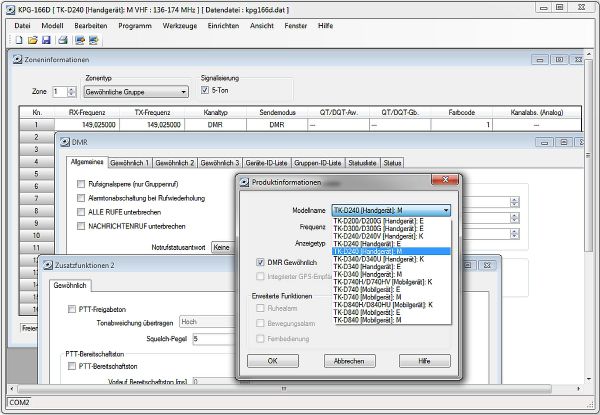Uncheck the DMR Gewöhnlich checkbox

tap(260, 262)
